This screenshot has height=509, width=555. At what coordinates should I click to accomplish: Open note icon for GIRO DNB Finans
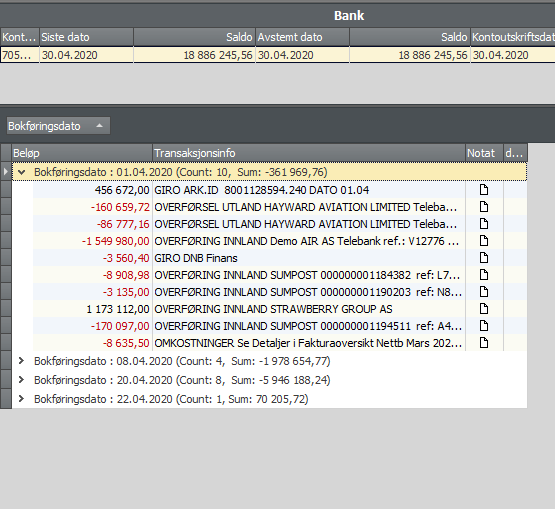(484, 258)
